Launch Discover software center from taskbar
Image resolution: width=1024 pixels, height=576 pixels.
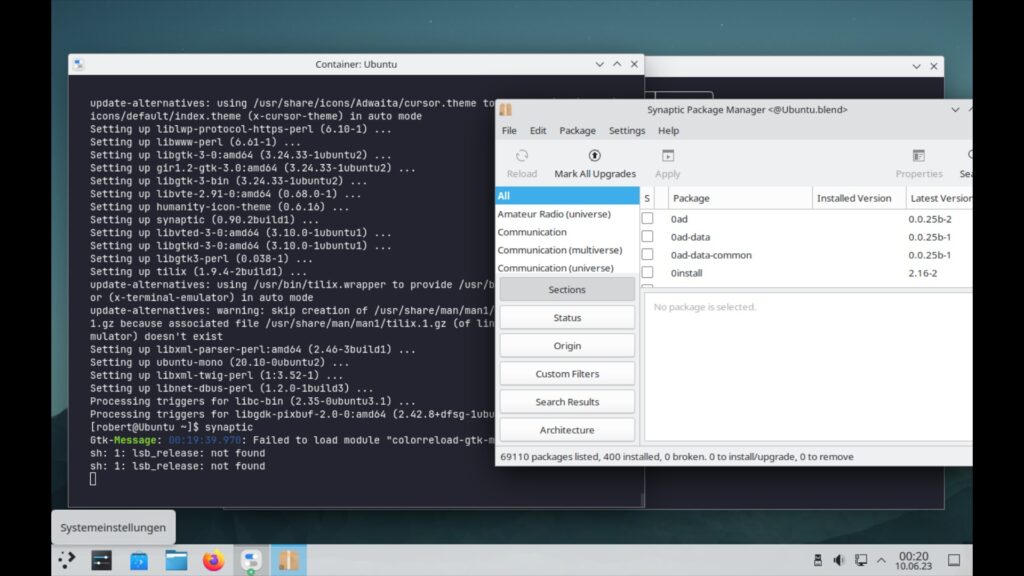click(138, 560)
